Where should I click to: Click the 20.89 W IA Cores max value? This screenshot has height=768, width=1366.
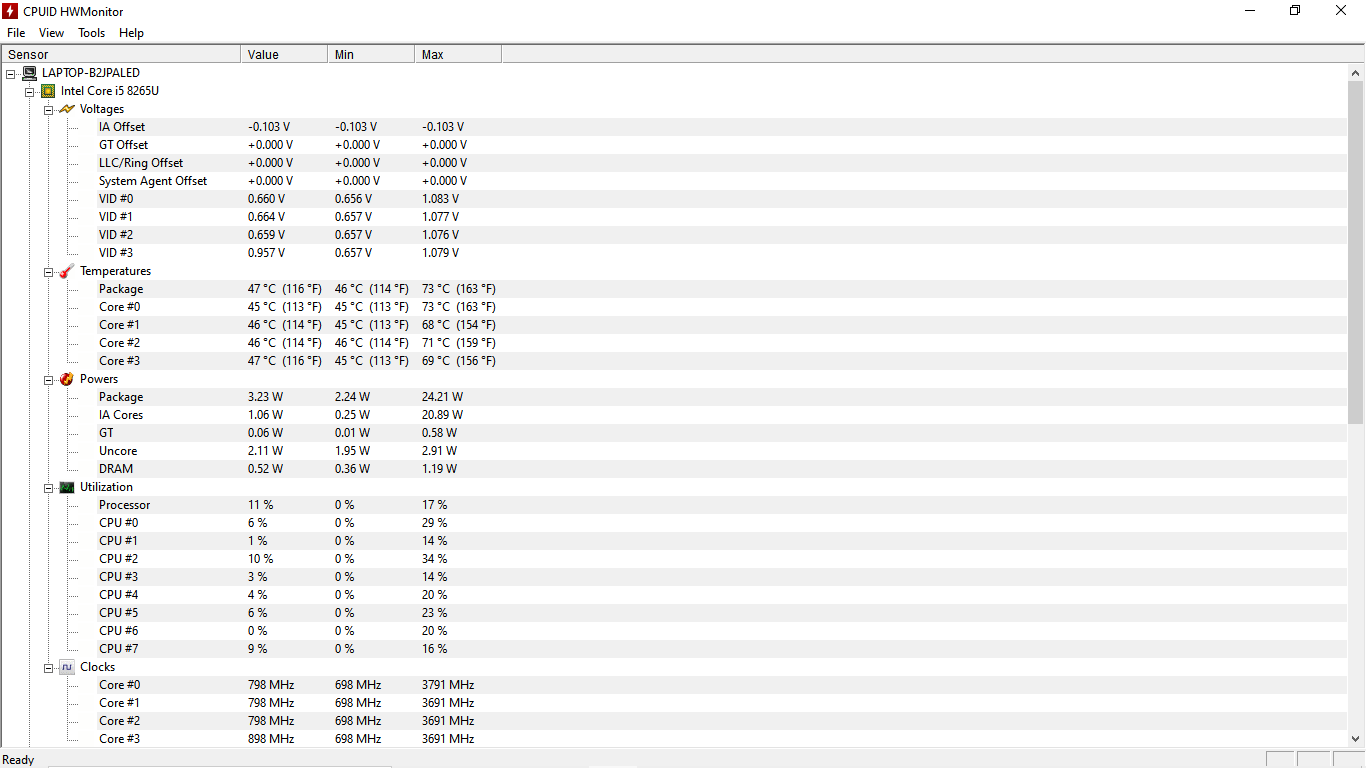442,415
